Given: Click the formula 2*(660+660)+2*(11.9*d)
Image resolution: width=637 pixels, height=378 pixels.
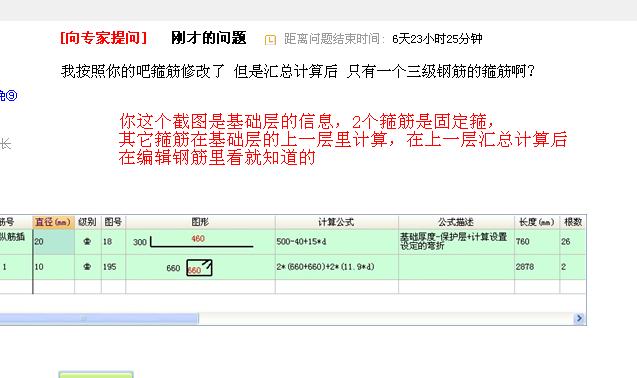Looking at the screenshot, I should coord(325,267).
